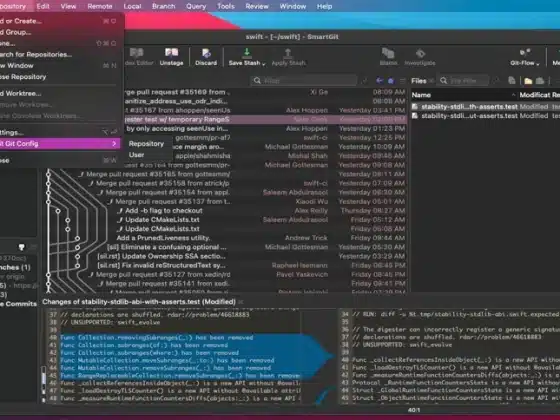Click the Commits item in sidebar
Viewport: 560px width, 420px height.
pos(18,304)
